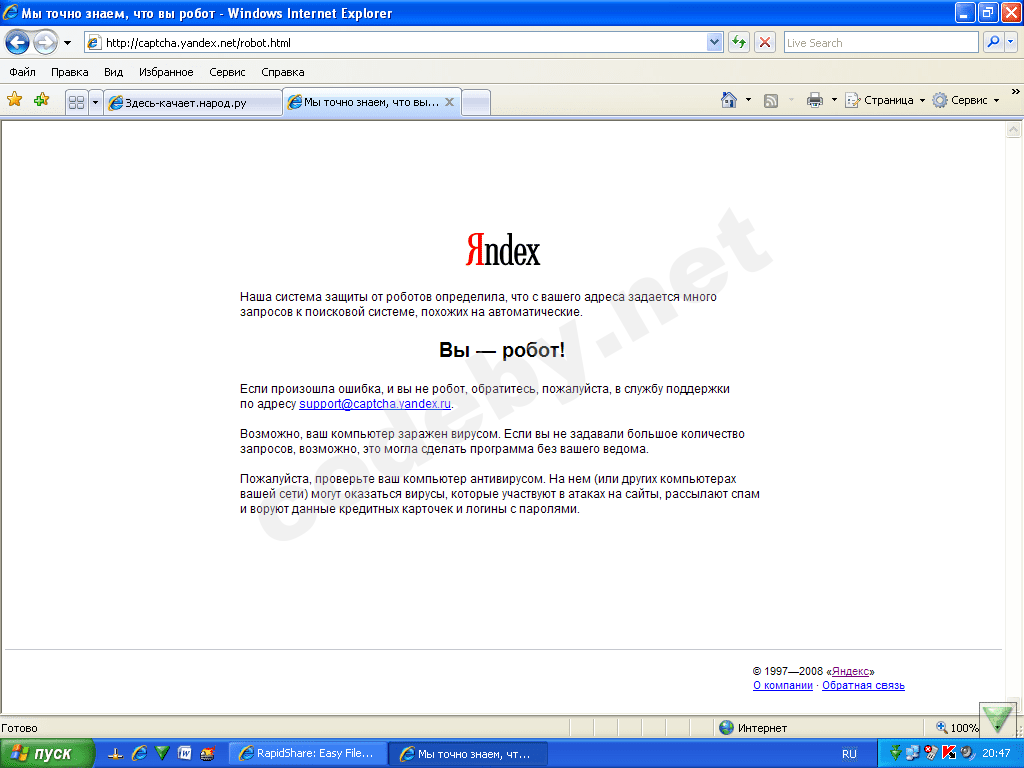Switch to RapidShare taskbar window button
Image resolution: width=1024 pixels, height=768 pixels.
tap(308, 753)
